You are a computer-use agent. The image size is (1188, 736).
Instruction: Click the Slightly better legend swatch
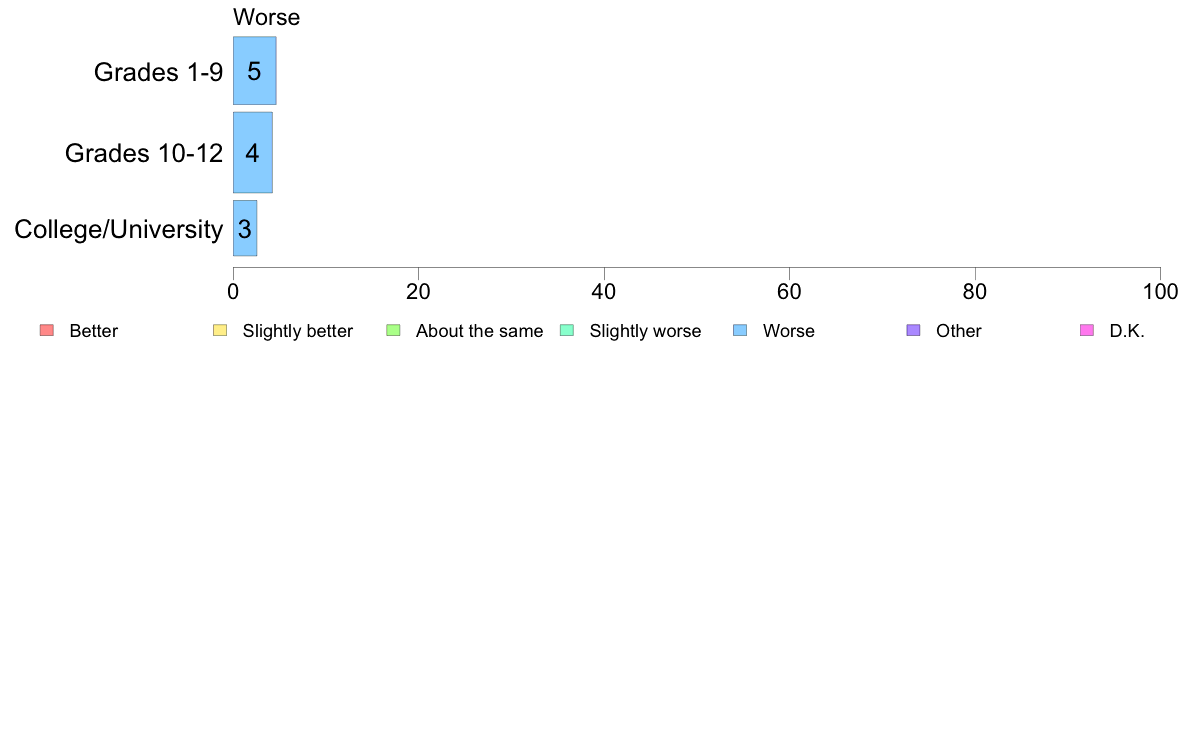pos(220,330)
